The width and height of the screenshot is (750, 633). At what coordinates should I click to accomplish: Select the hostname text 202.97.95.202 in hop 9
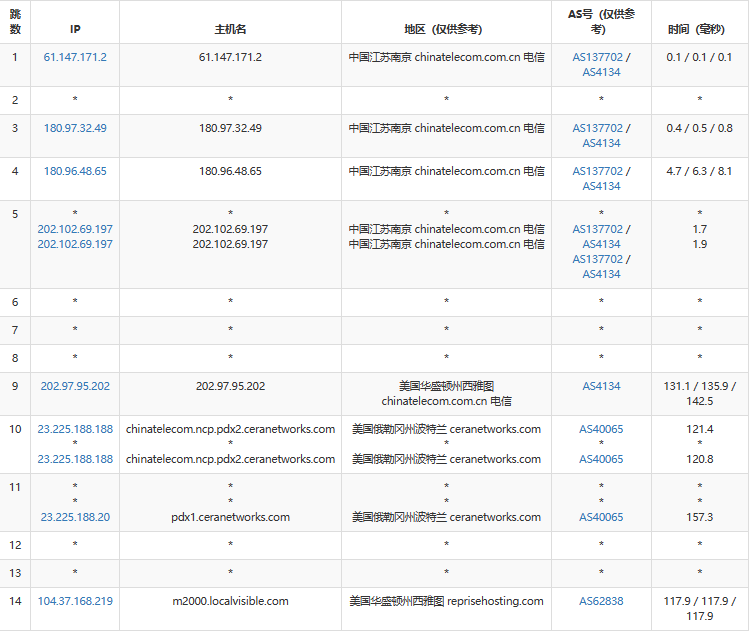[x=231, y=386]
